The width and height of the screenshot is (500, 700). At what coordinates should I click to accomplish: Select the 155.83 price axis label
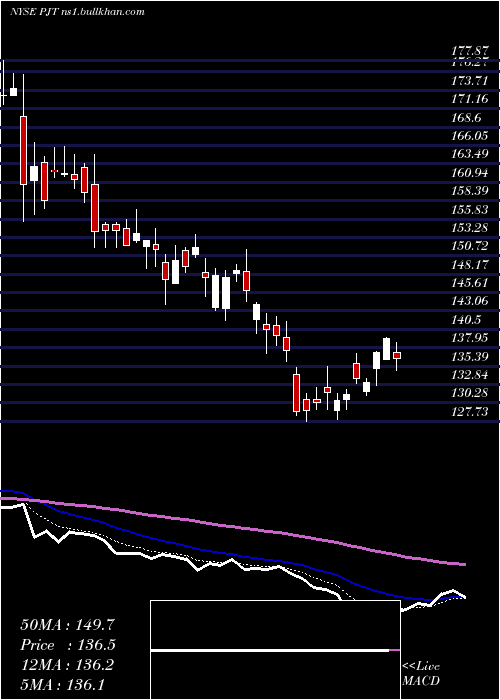point(469,209)
